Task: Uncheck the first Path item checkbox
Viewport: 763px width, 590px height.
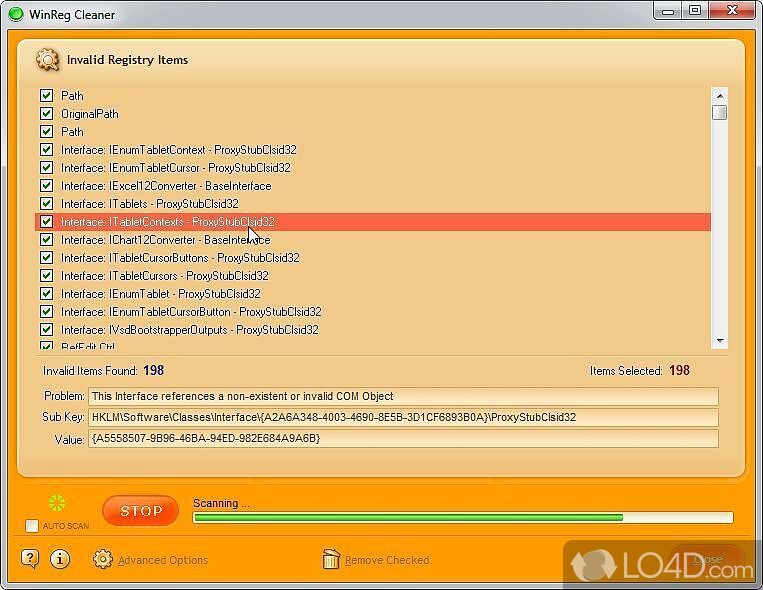Action: point(47,95)
